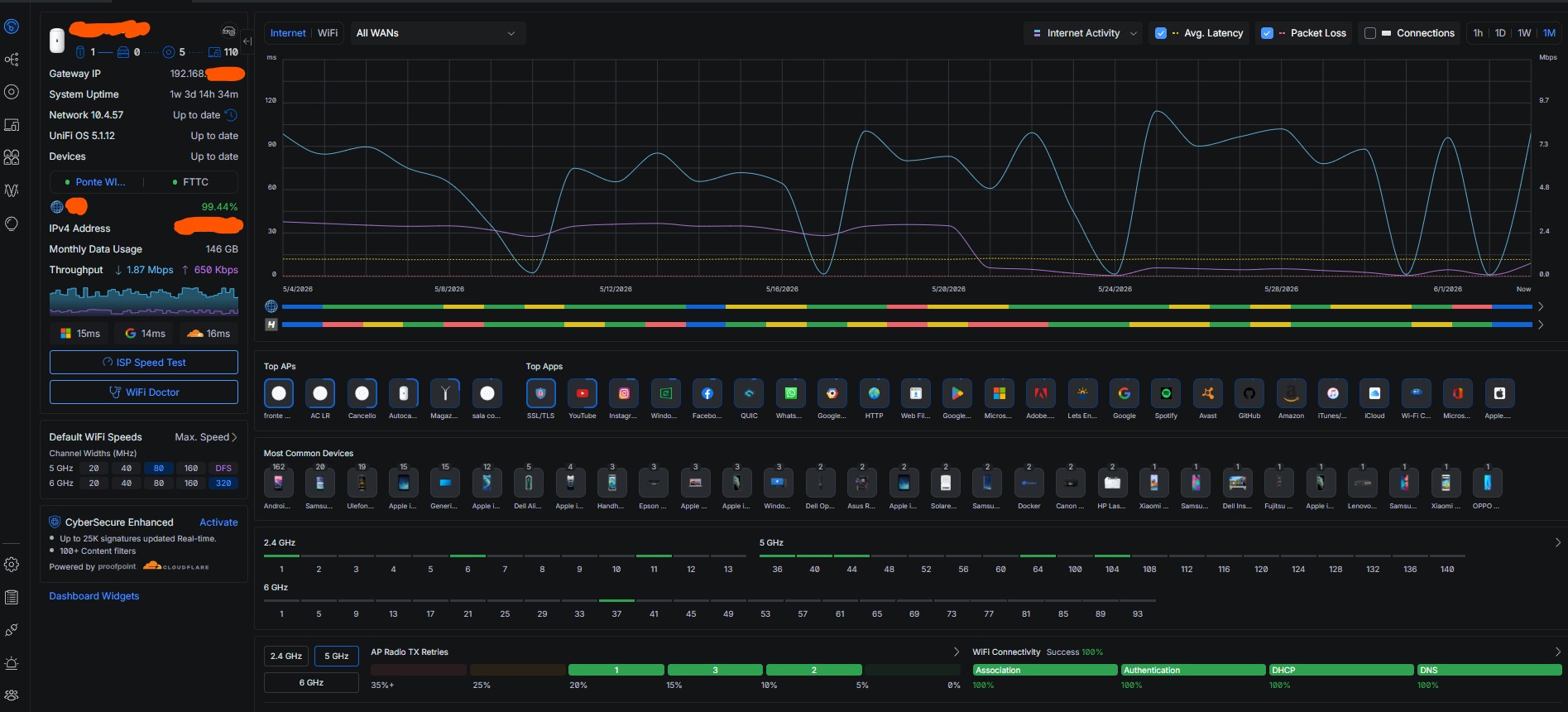Screen dimensions: 1568x712
Task: Open the GitHub app icon in Top Apps
Action: pyautogui.click(x=1249, y=393)
